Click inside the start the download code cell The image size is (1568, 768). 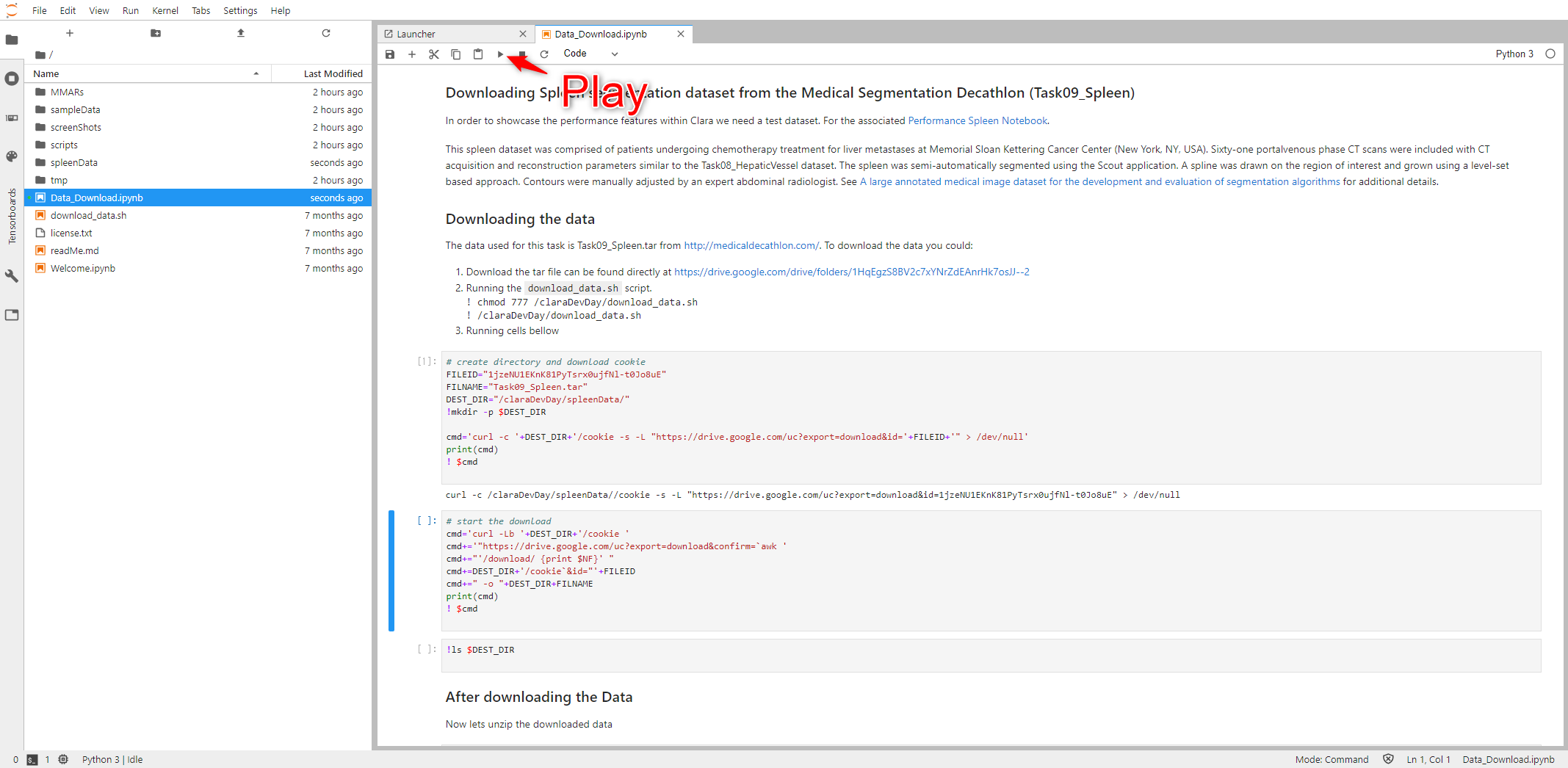coord(991,570)
